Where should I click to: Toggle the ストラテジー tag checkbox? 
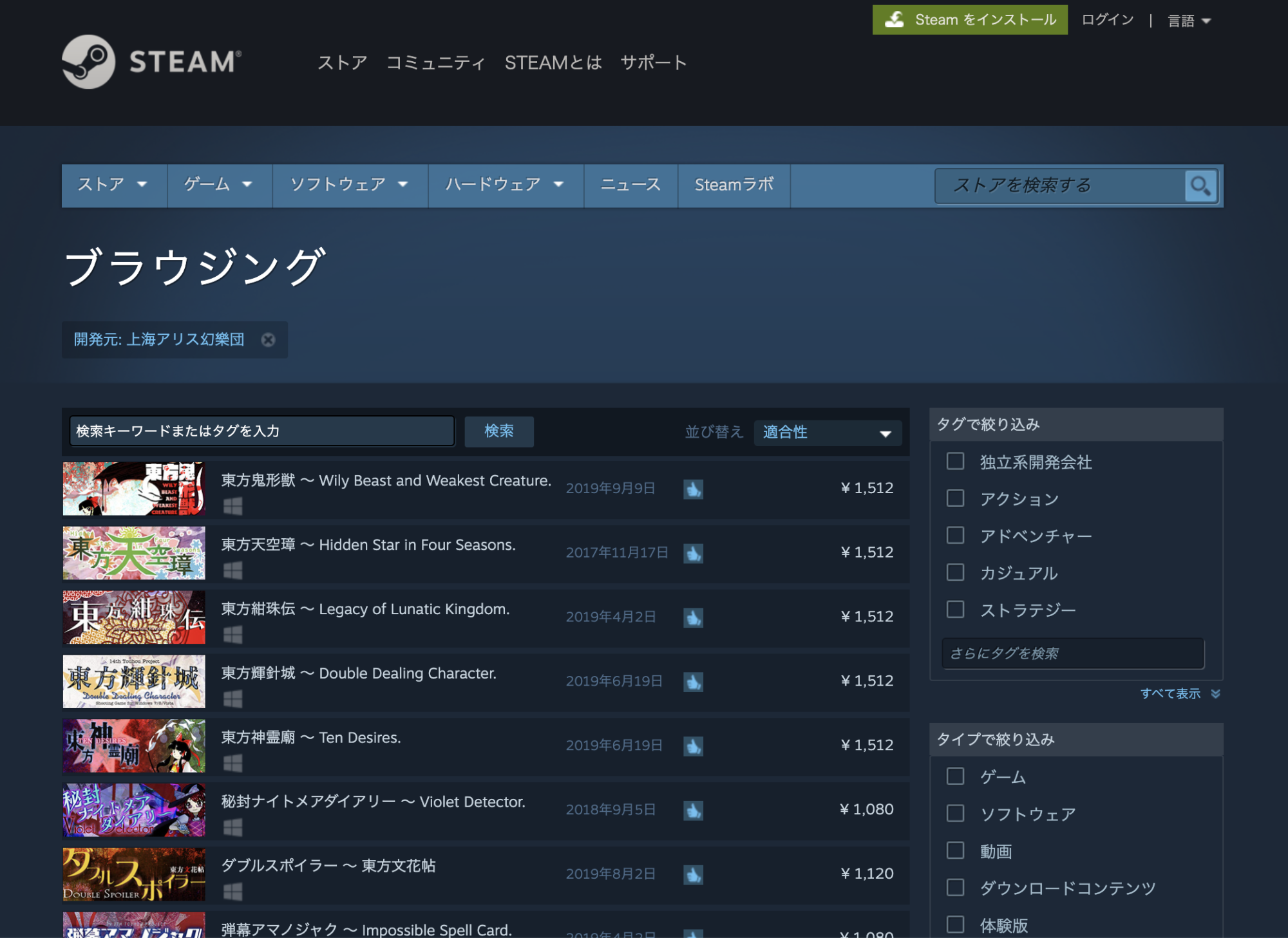coord(955,610)
